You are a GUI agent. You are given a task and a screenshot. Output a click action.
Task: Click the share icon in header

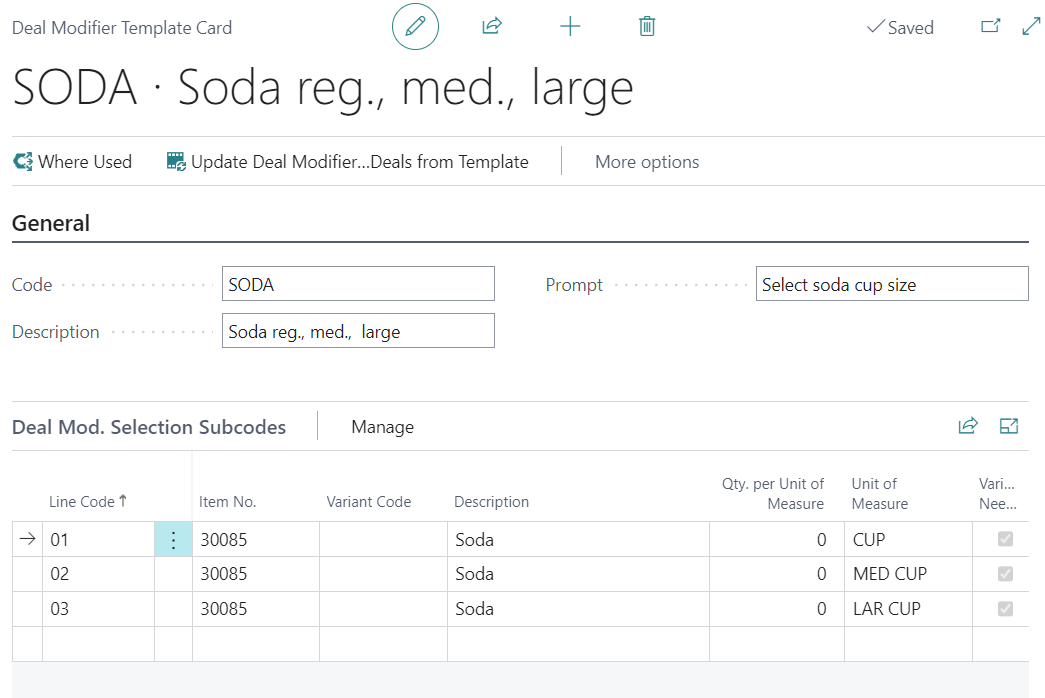(x=491, y=27)
